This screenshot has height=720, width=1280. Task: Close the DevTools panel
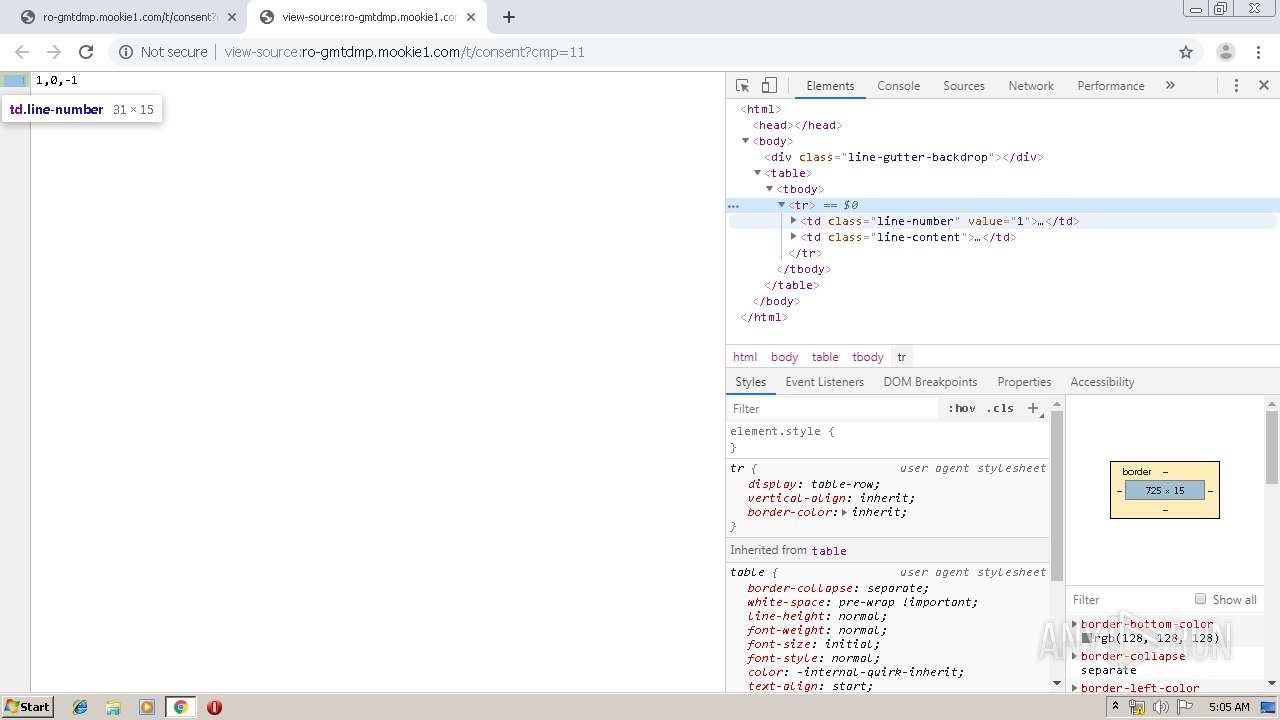[1263, 86]
